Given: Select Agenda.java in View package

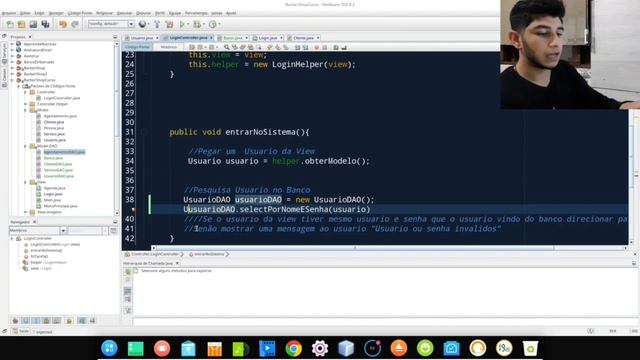Looking at the screenshot, I should 54,188.
